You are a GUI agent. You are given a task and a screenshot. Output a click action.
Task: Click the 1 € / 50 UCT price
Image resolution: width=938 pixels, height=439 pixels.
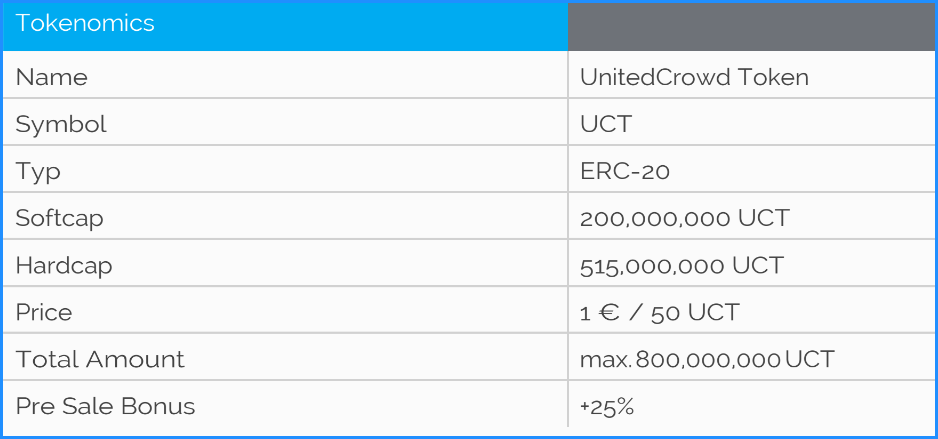click(659, 313)
